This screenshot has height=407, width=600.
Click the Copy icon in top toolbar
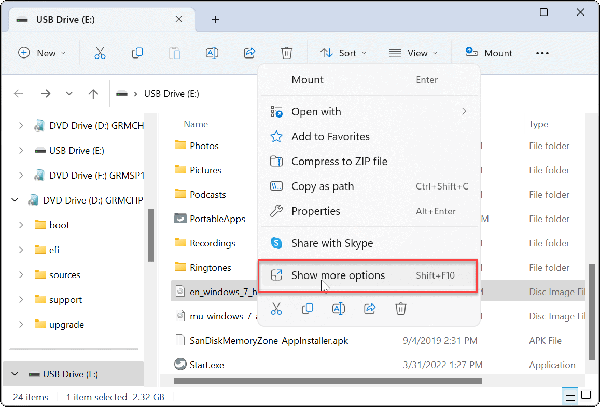coord(137,53)
